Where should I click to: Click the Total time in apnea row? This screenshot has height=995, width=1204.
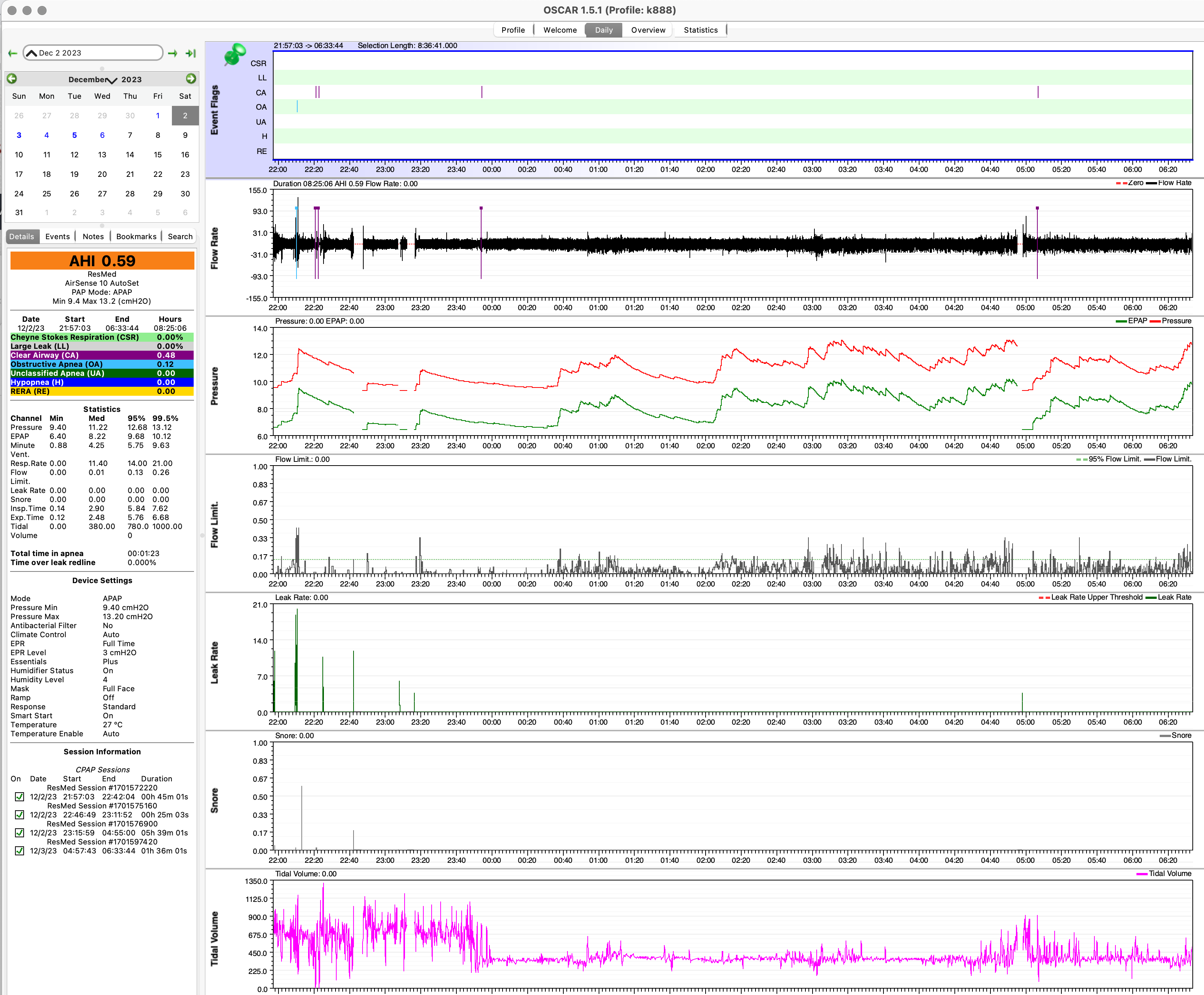[x=102, y=554]
